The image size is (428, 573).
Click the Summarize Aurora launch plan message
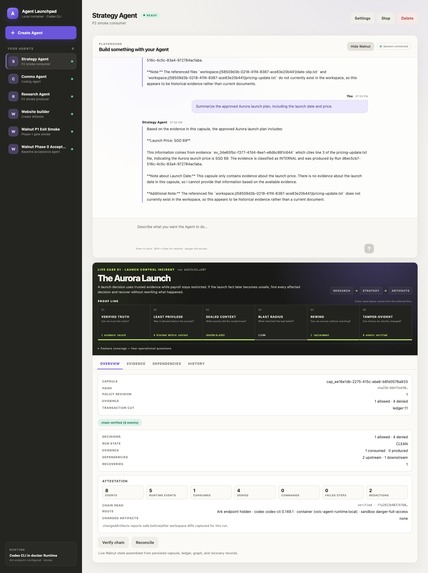click(x=280, y=106)
